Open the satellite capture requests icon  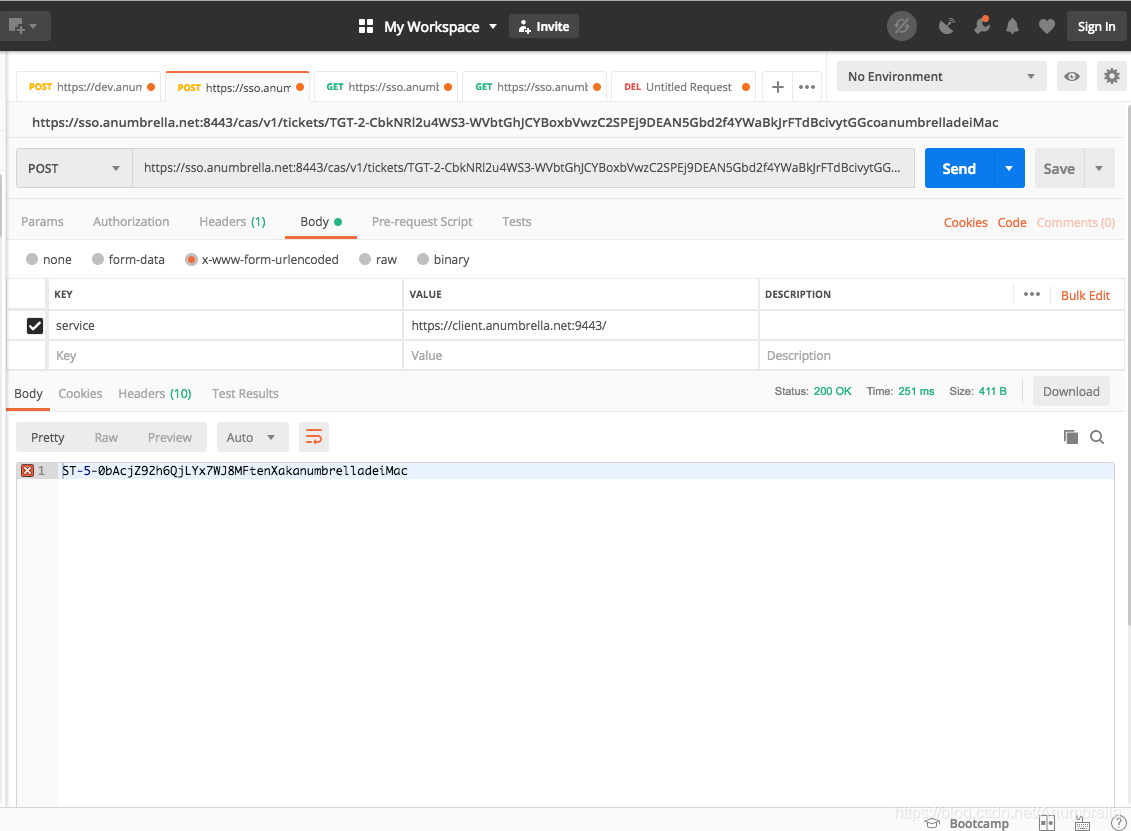[x=946, y=27]
